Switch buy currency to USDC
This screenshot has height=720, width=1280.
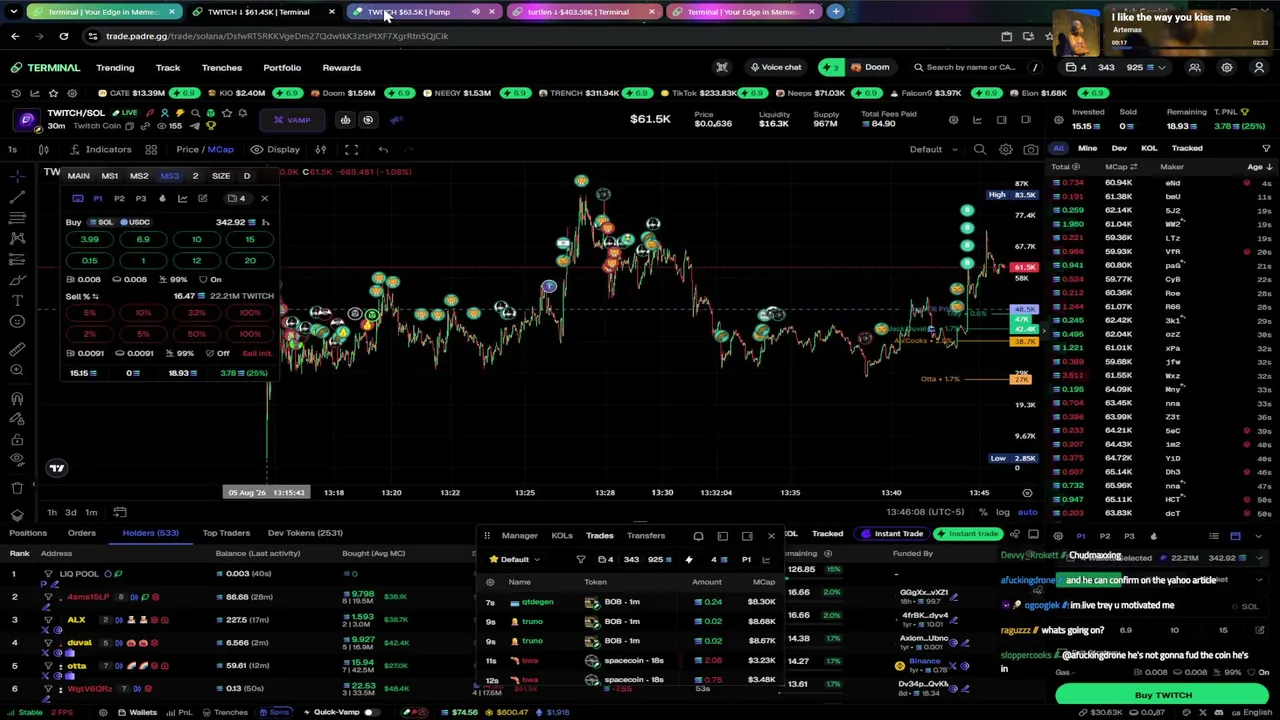coord(135,222)
